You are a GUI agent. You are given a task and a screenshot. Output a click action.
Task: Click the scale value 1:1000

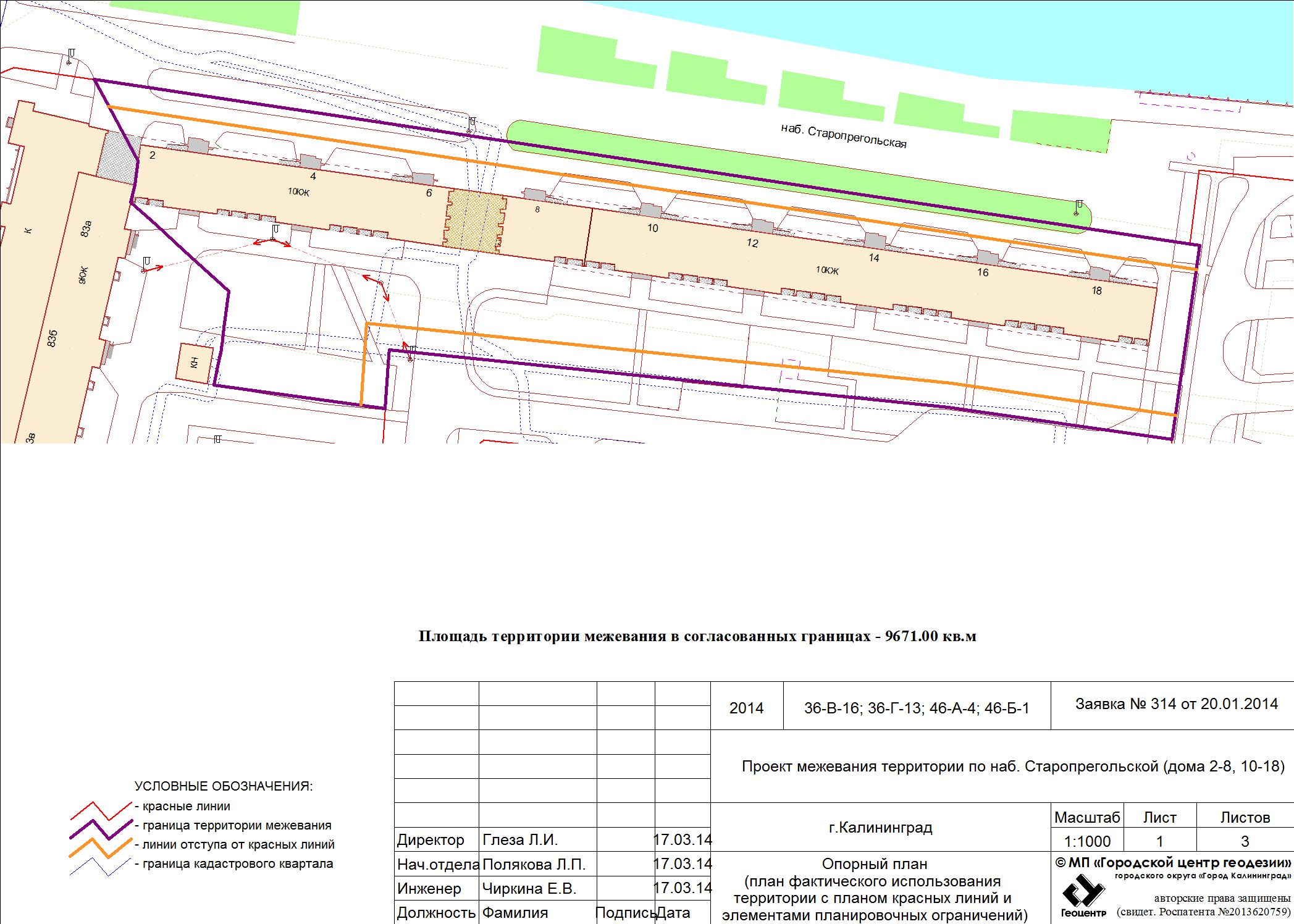1087,841
